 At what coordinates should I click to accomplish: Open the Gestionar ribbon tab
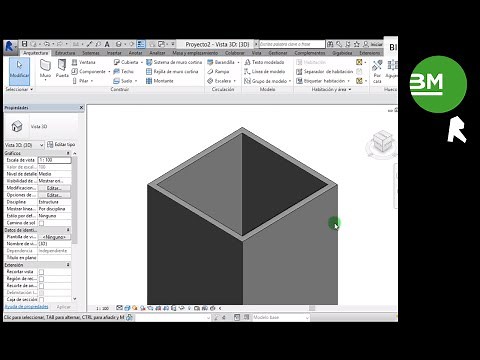[278, 53]
